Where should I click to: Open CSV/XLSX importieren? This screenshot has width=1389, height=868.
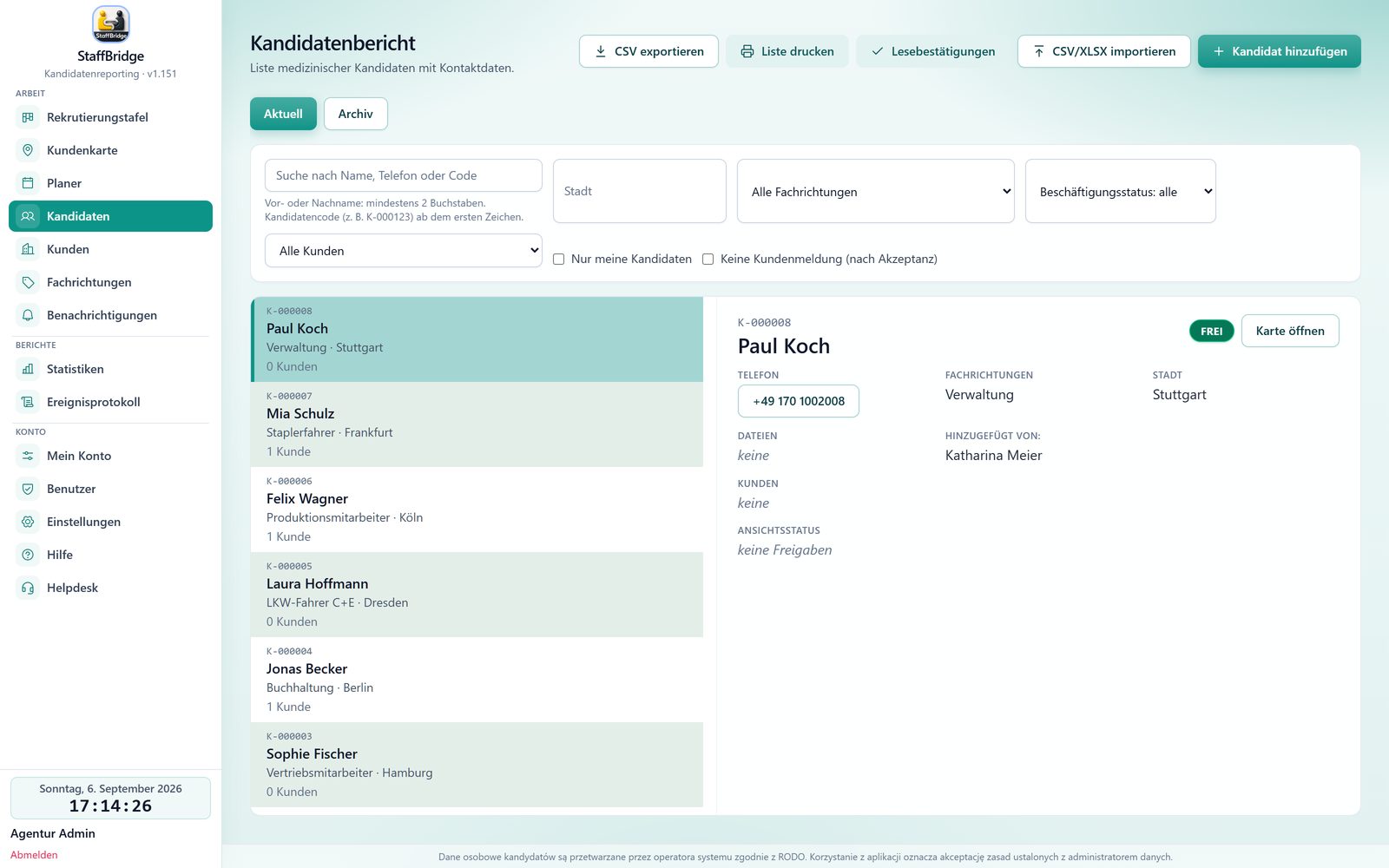tap(1103, 51)
